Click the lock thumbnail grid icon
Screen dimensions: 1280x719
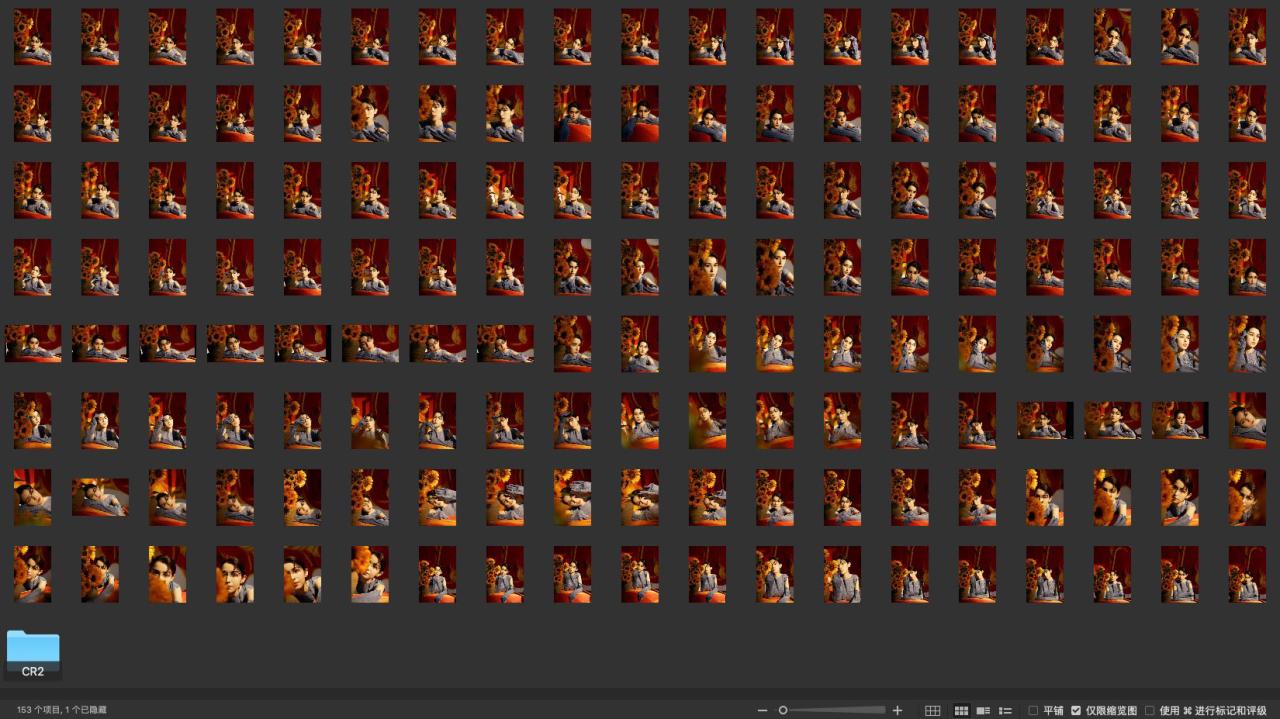tap(933, 710)
